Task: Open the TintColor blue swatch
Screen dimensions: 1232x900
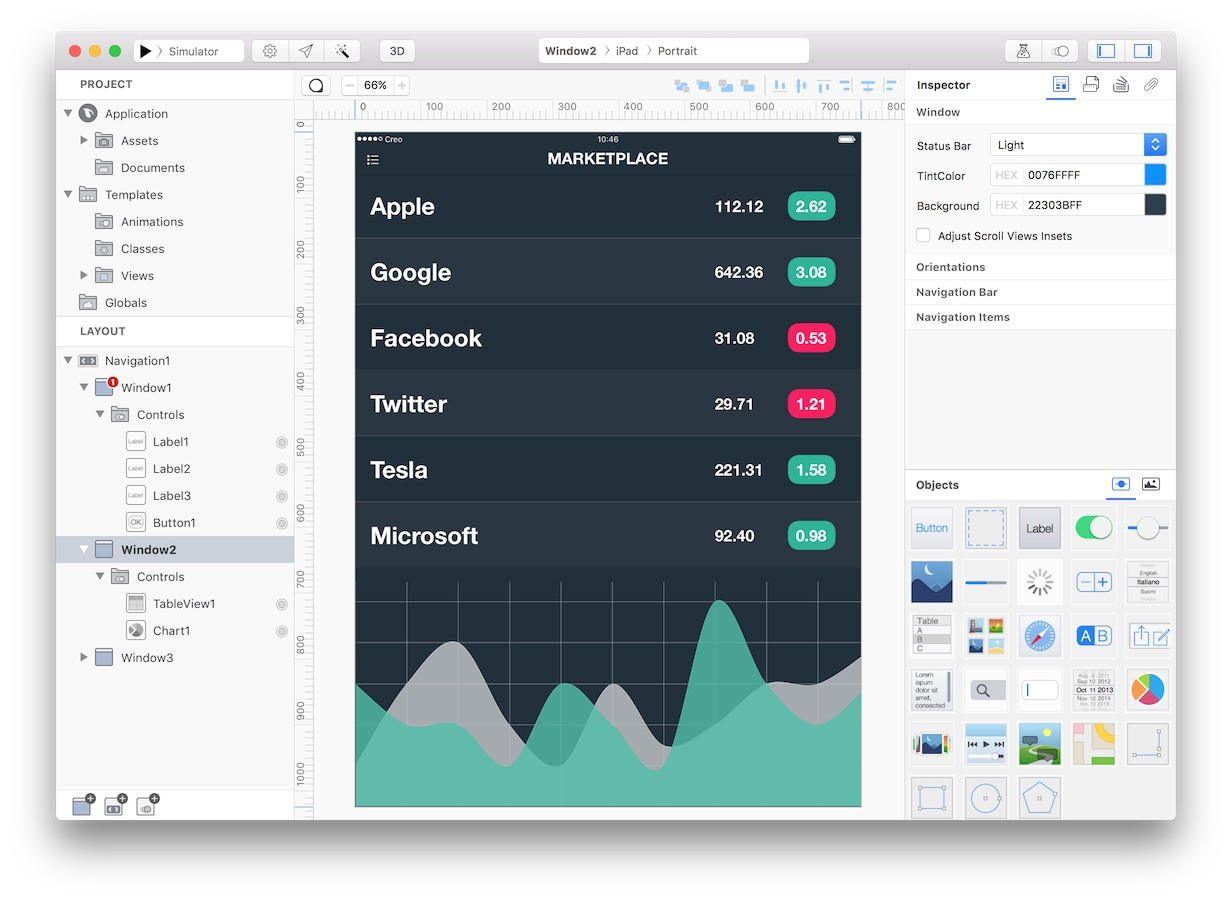Action: (x=1155, y=175)
